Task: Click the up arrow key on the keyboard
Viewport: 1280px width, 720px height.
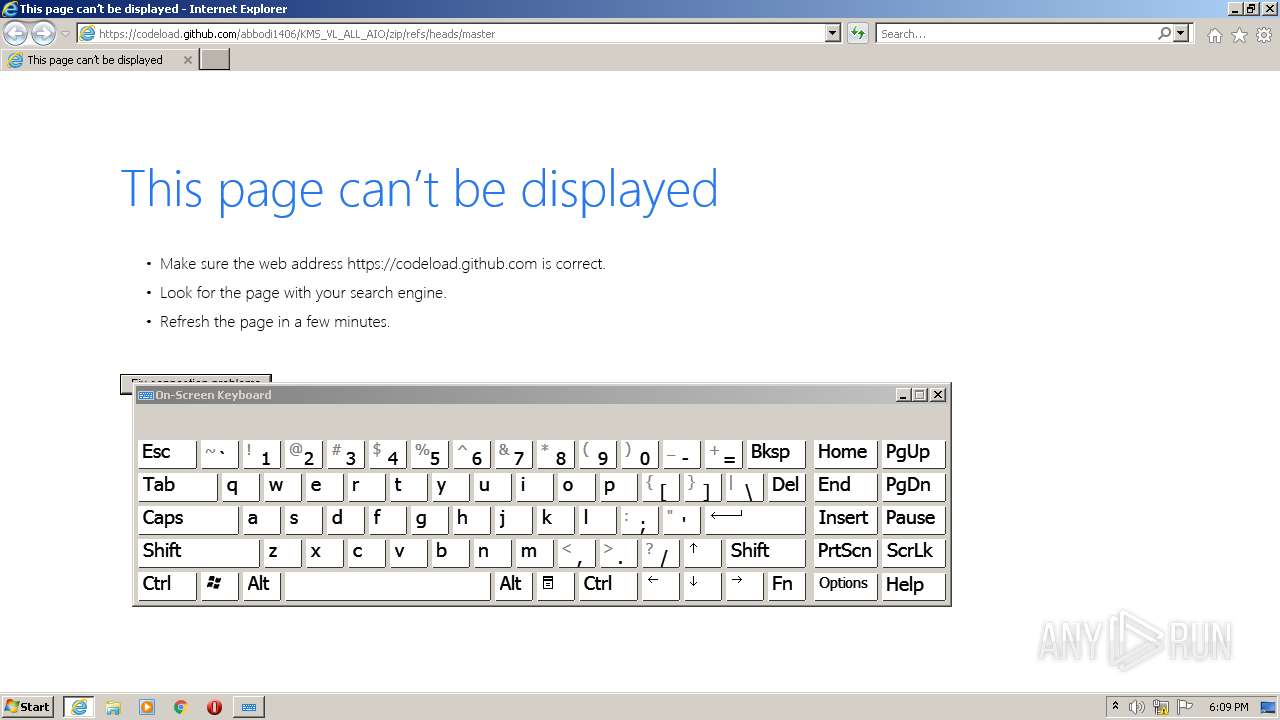Action: [702, 552]
